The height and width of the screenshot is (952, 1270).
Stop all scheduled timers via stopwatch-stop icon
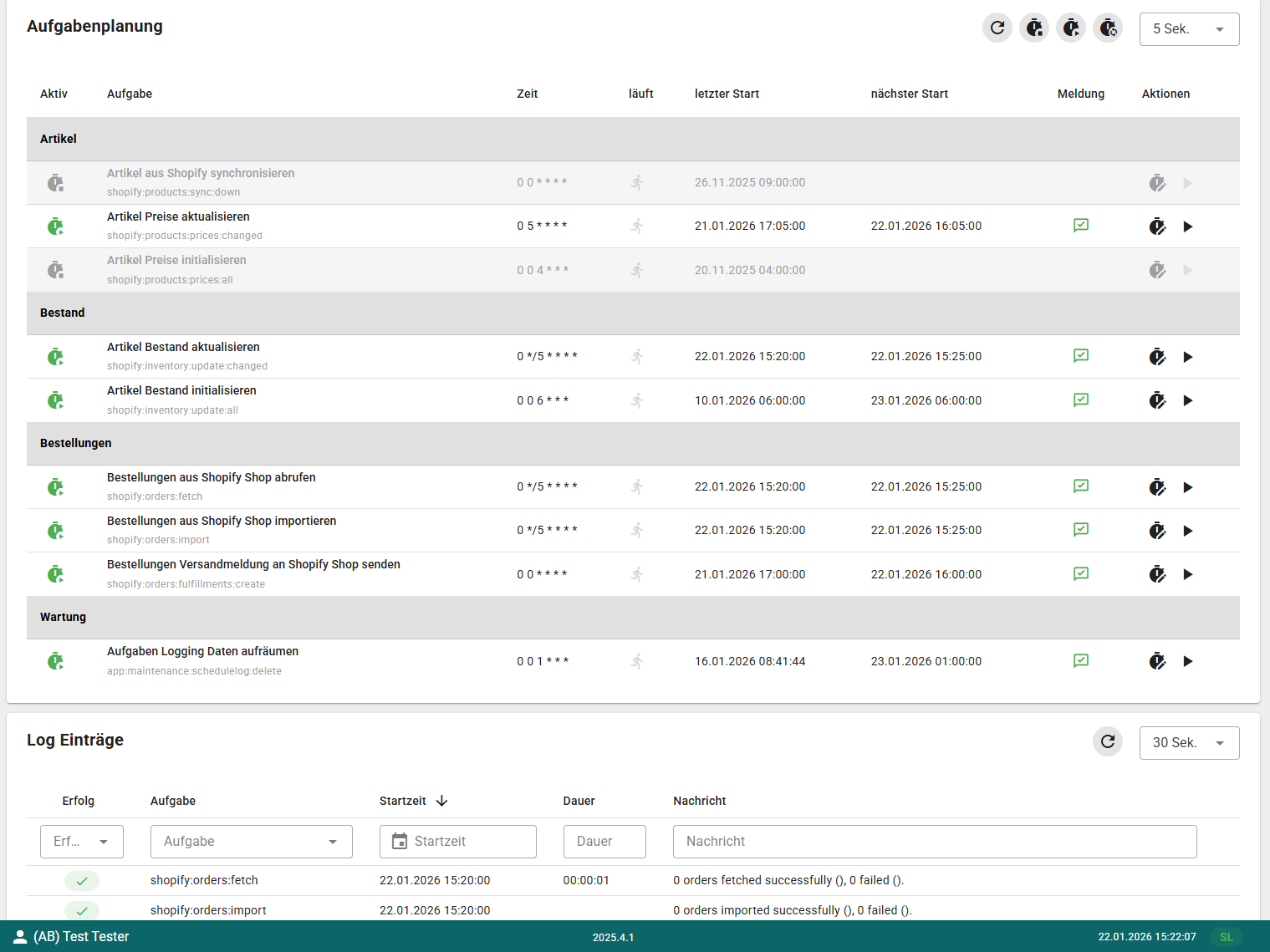pos(1034,28)
